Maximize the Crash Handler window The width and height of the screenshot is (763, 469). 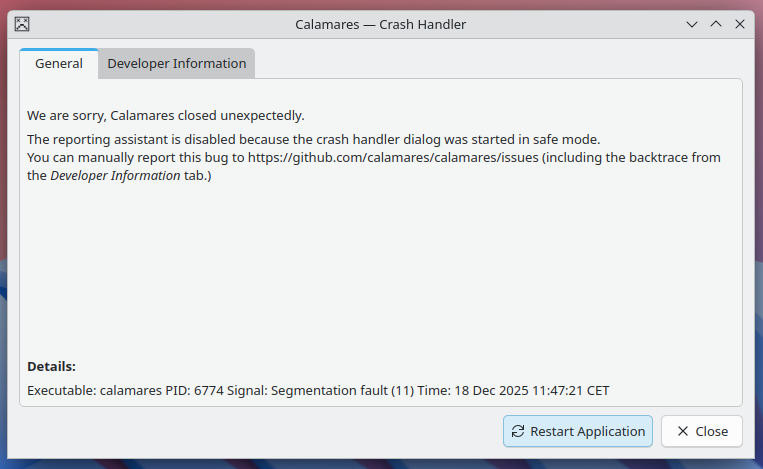coord(716,24)
